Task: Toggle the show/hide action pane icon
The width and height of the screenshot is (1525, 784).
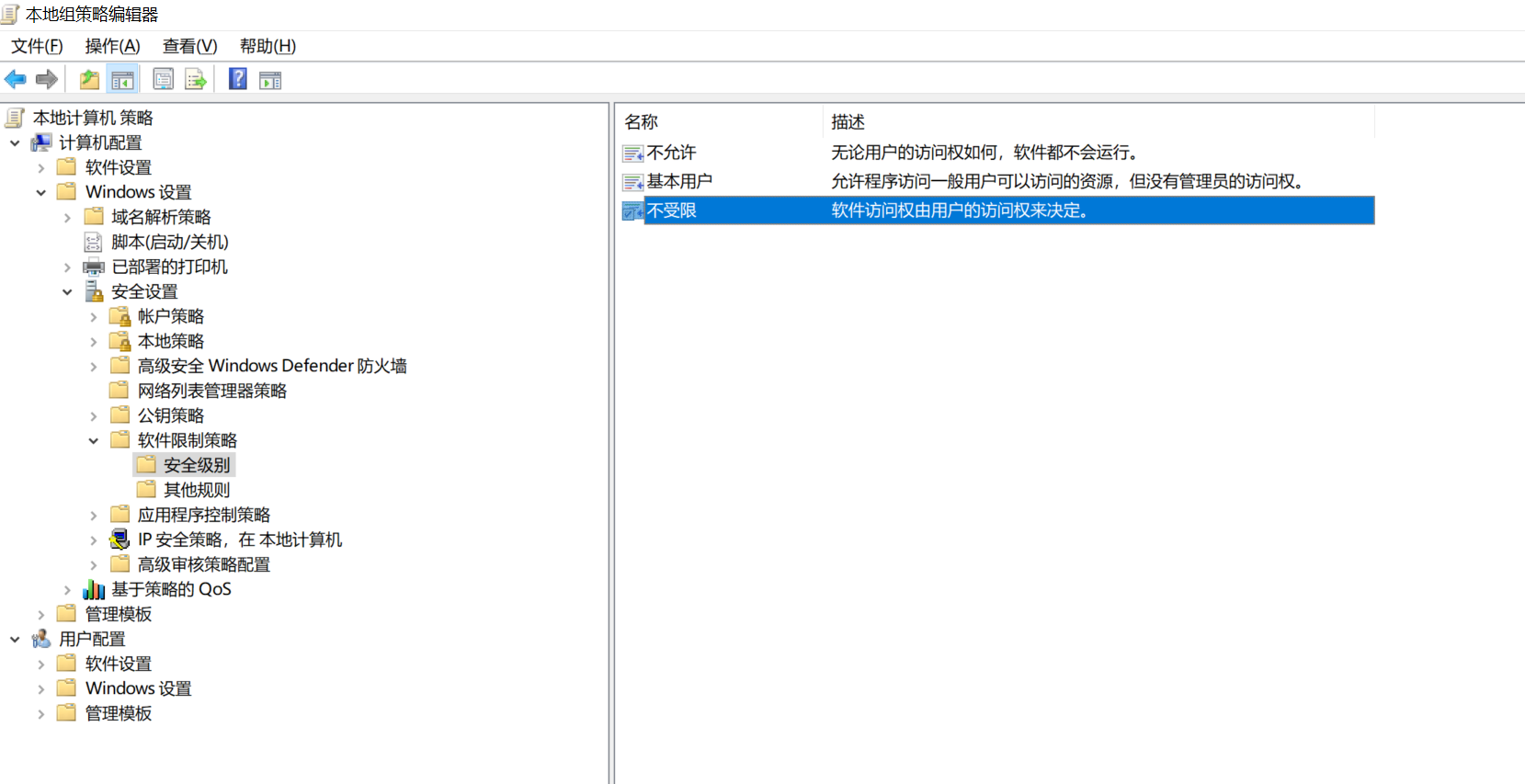Action: [270, 80]
